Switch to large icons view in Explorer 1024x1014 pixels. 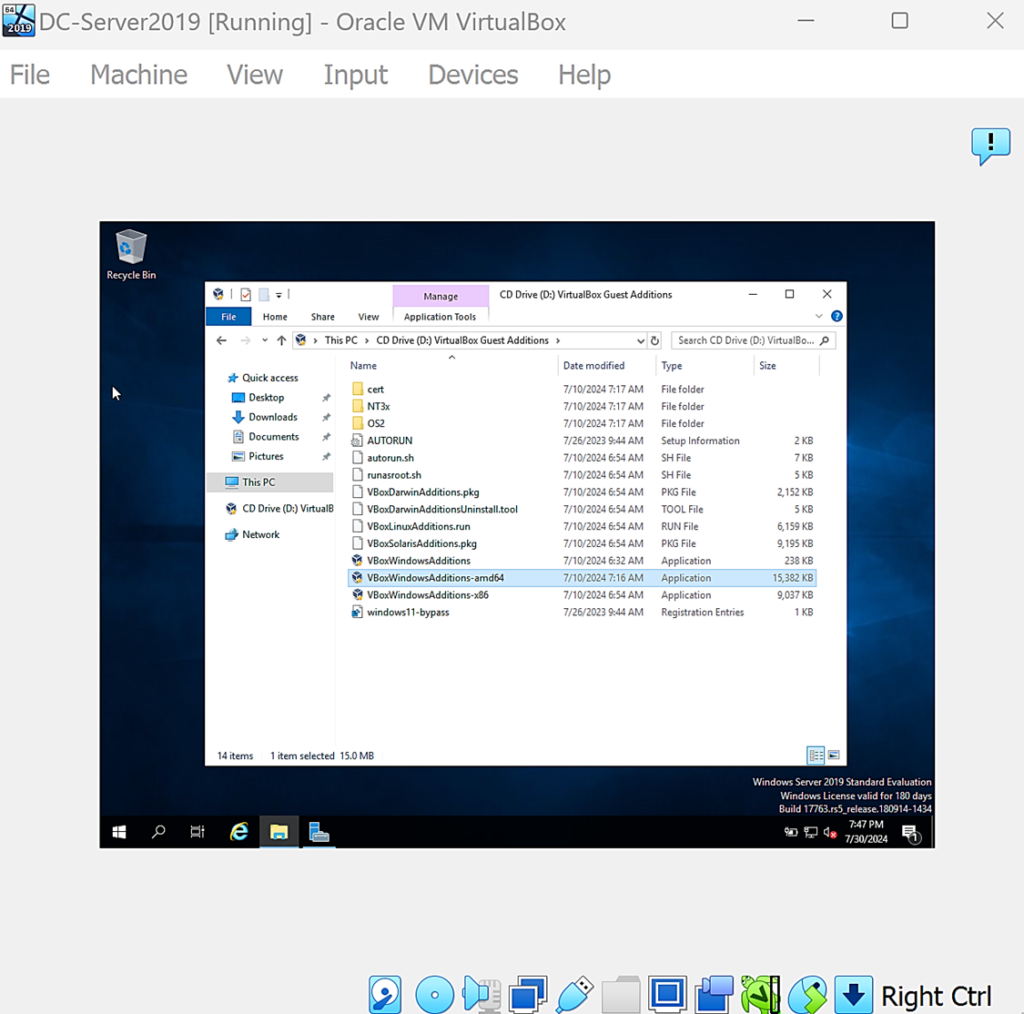click(834, 755)
